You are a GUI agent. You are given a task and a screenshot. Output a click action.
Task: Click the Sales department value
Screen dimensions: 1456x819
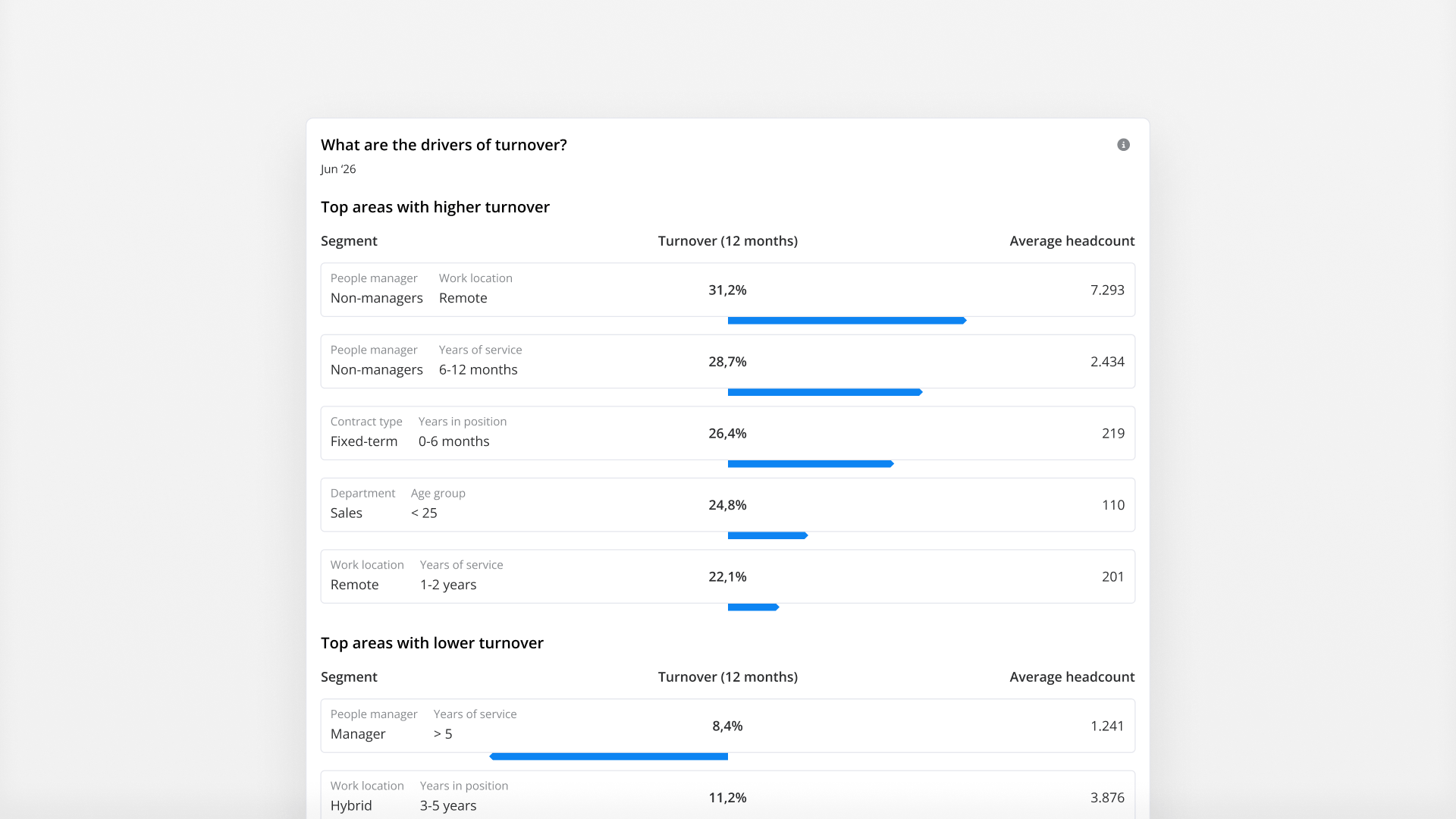pyautogui.click(x=347, y=513)
